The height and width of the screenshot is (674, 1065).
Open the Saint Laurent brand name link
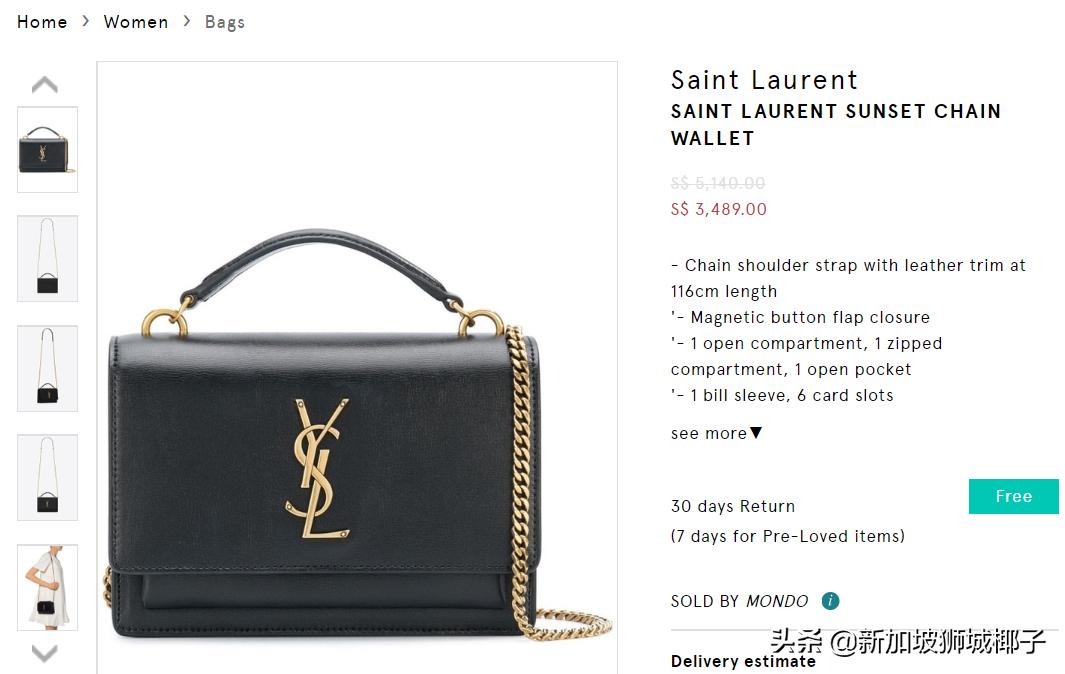(x=765, y=80)
